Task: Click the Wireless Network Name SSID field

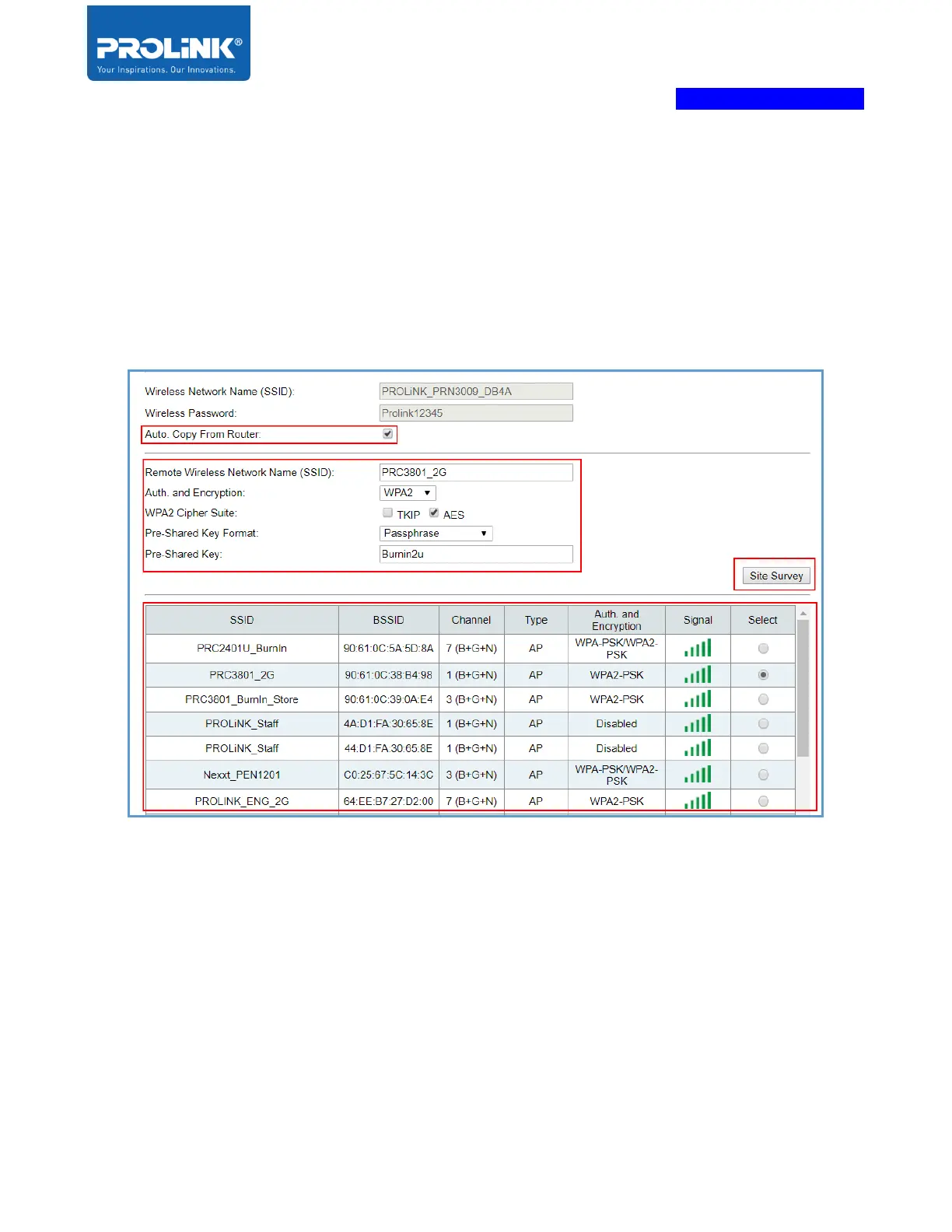Action: pos(476,391)
